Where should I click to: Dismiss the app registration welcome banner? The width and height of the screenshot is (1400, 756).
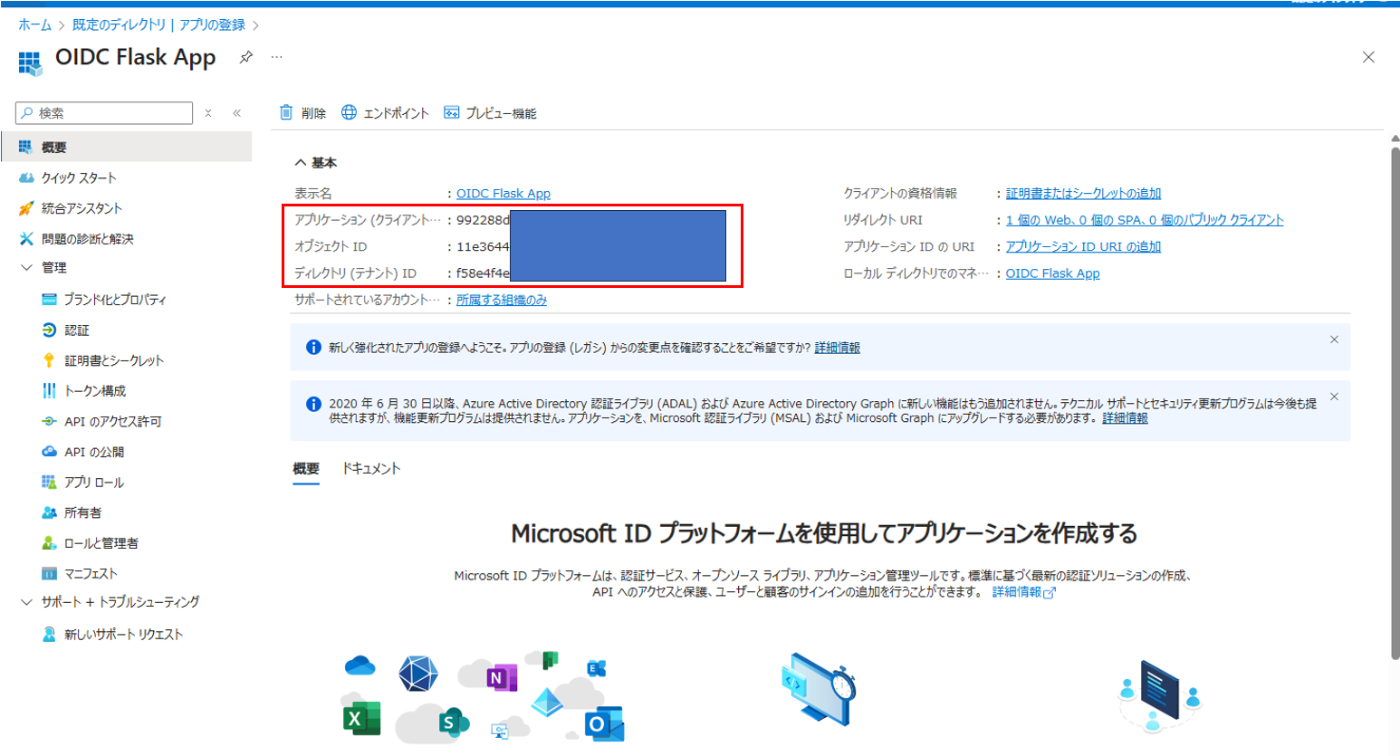point(1334,340)
